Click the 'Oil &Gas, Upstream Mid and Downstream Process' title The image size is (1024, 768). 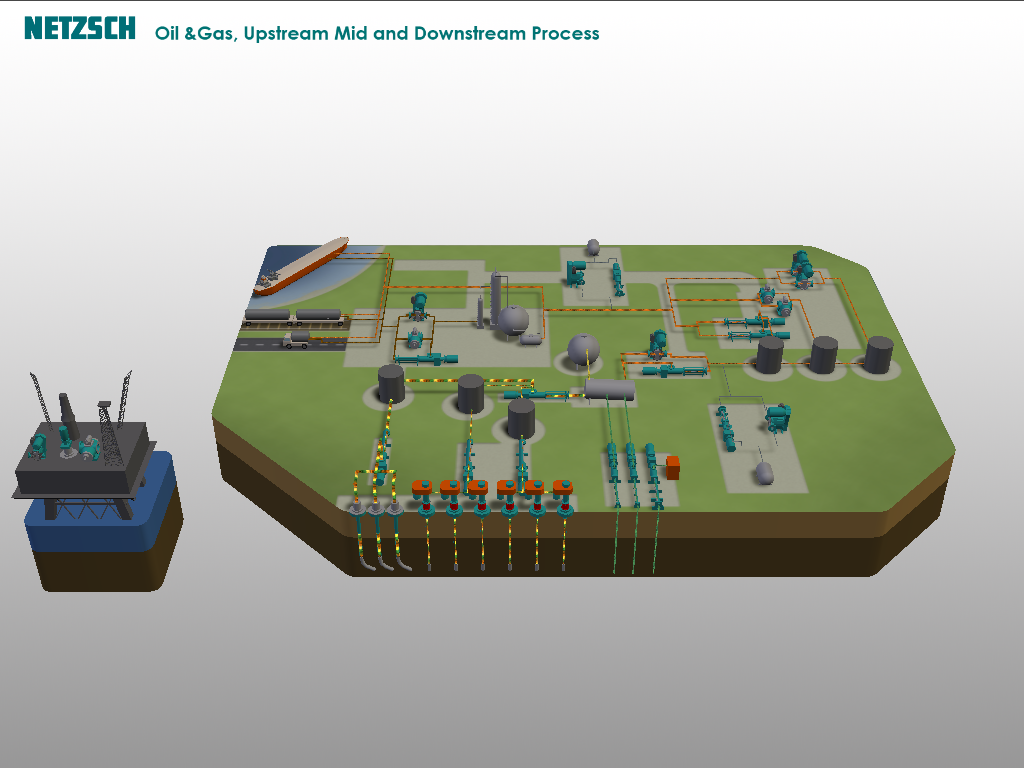(377, 33)
